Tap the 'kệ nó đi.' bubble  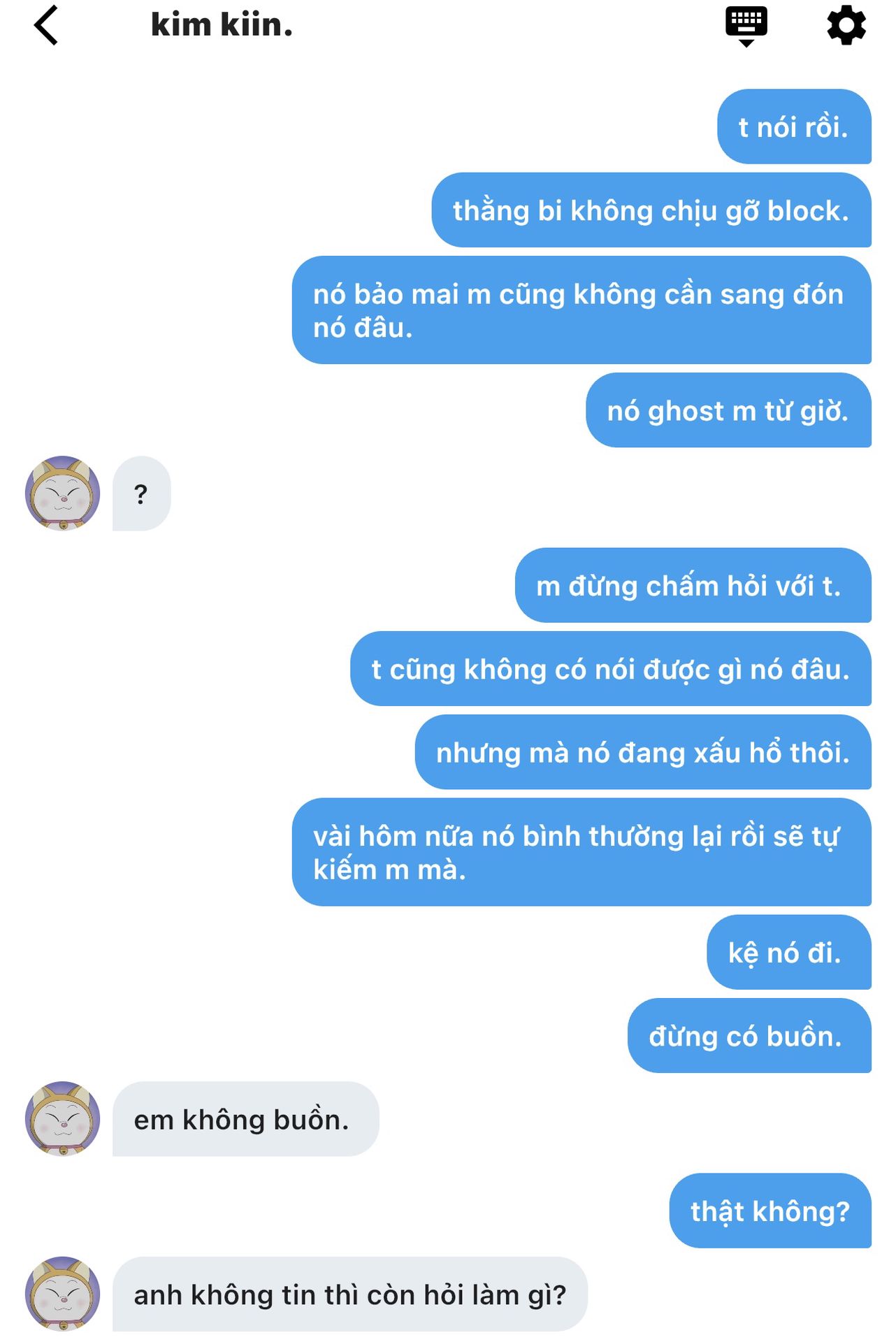[789, 952]
